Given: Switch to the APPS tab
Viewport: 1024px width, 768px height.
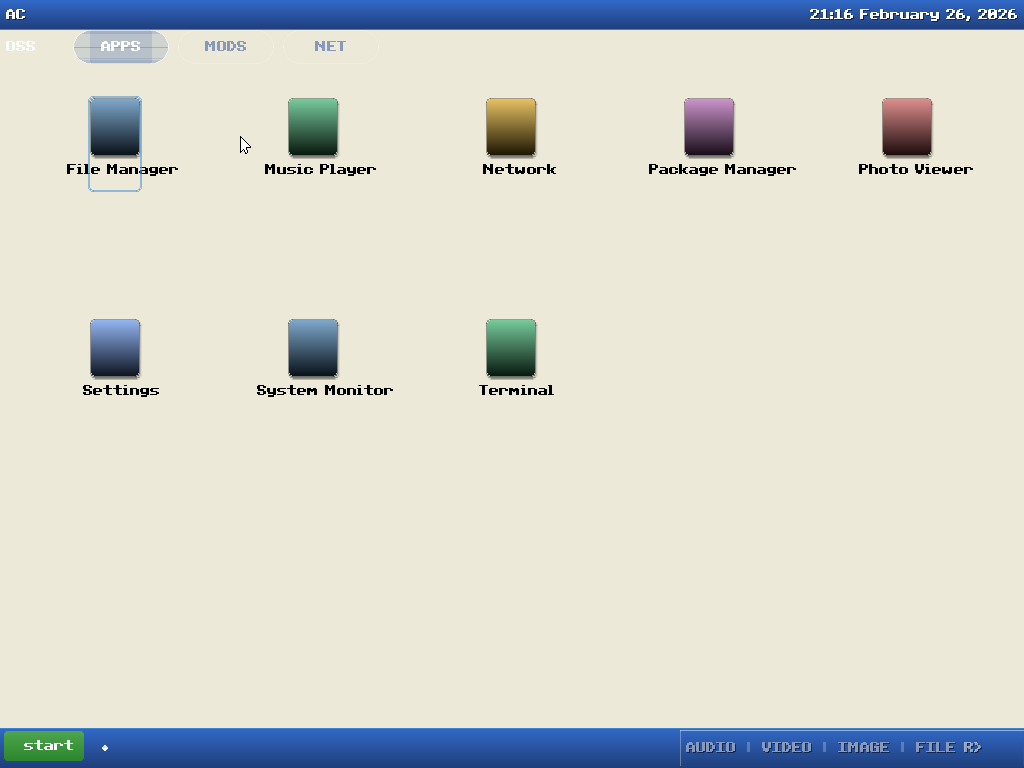Looking at the screenshot, I should 121,47.
